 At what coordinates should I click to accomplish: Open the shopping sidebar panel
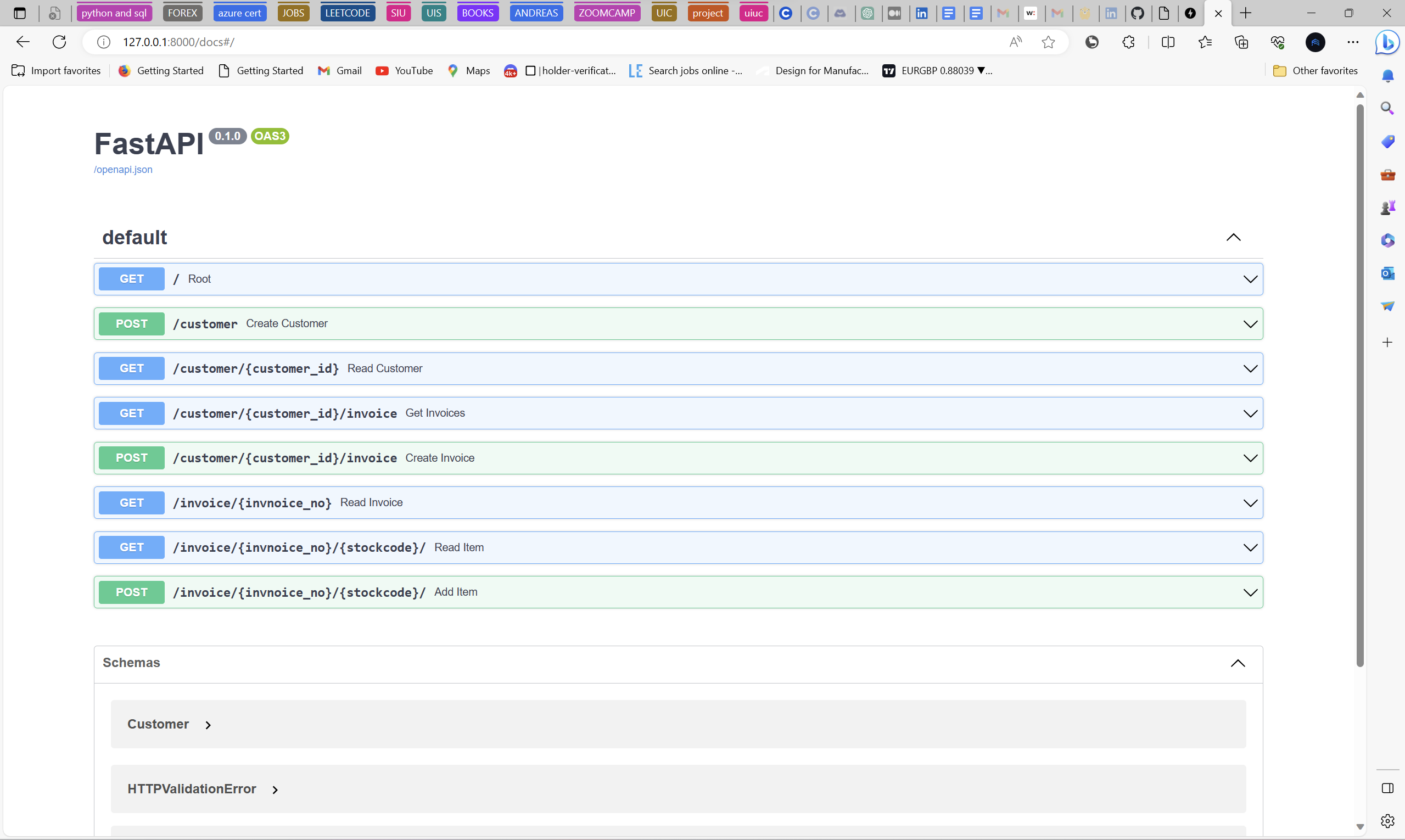pos(1387,142)
